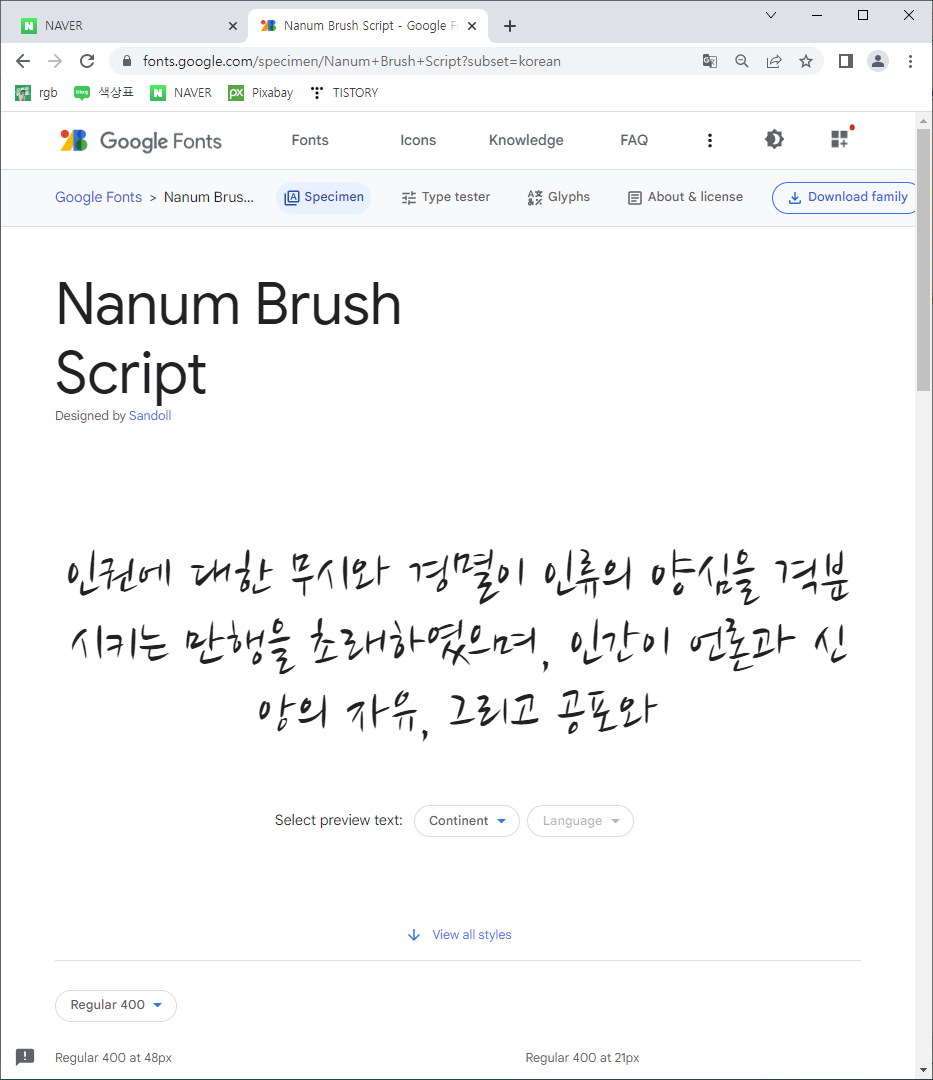Go to Icons in top navigation
Image resolution: width=933 pixels, height=1080 pixels.
[x=418, y=140]
